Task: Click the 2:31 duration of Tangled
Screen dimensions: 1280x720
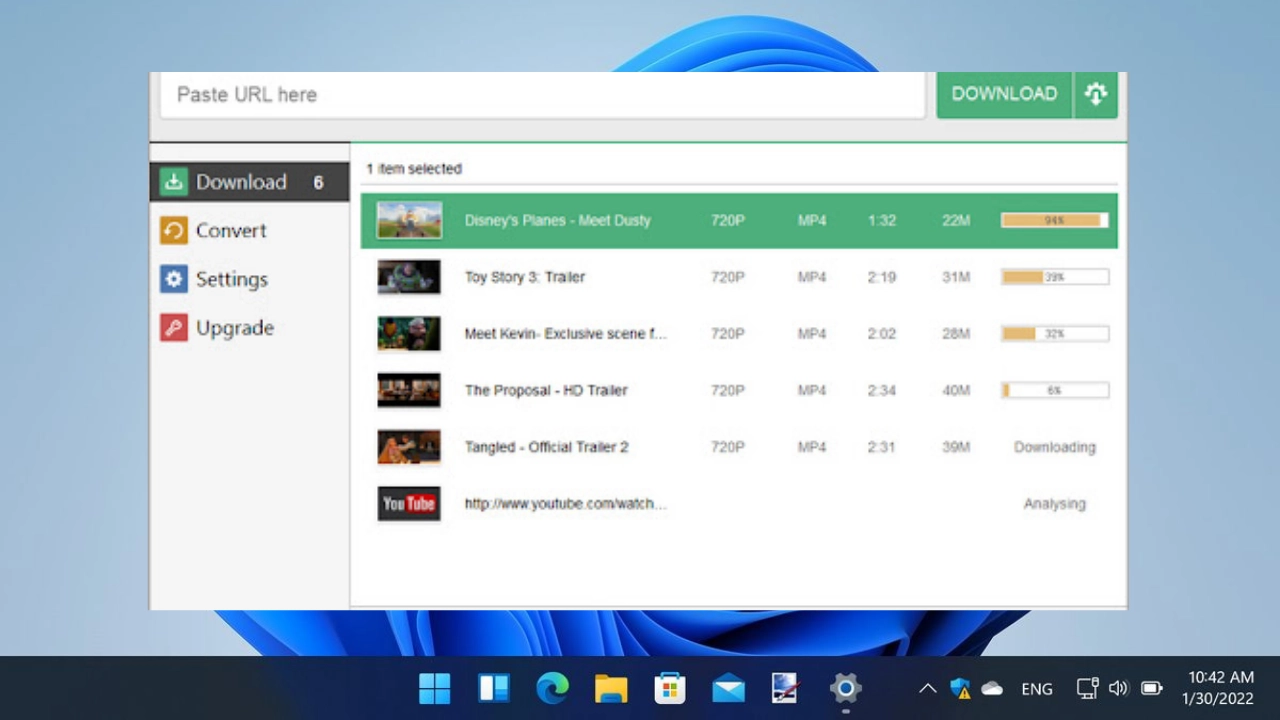Action: [x=882, y=447]
